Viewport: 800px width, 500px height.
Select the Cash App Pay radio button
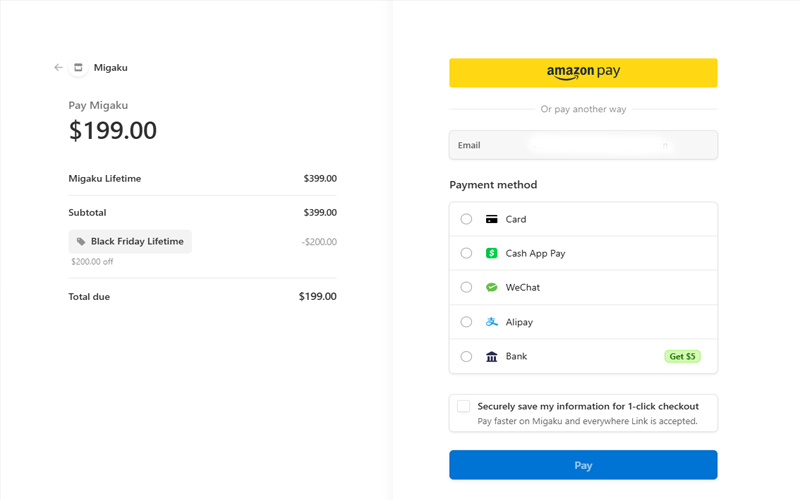tap(466, 253)
